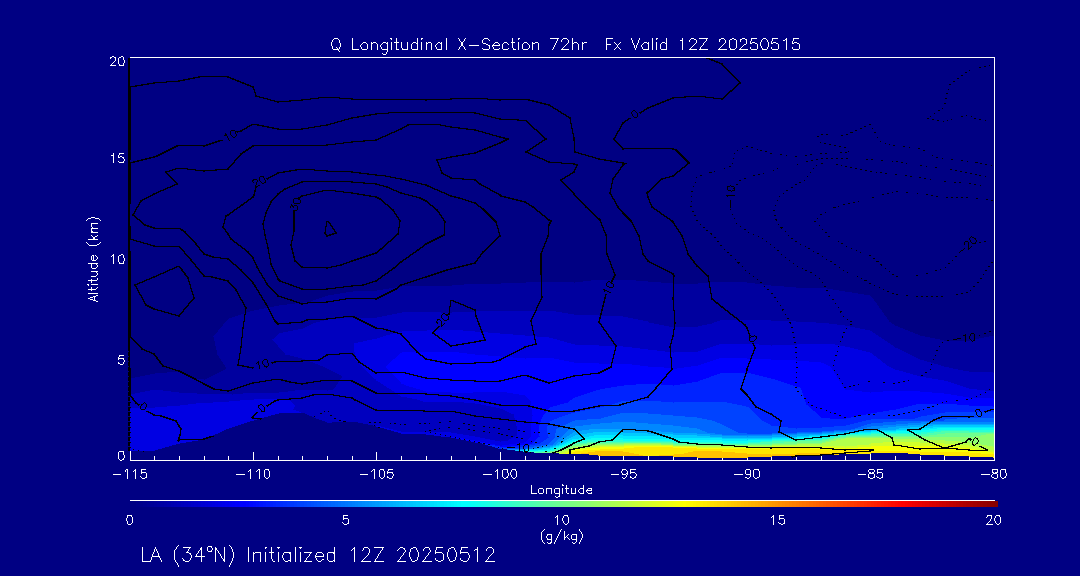
Task: Select the 15 tick on the altitude axis
Action: (x=117, y=158)
